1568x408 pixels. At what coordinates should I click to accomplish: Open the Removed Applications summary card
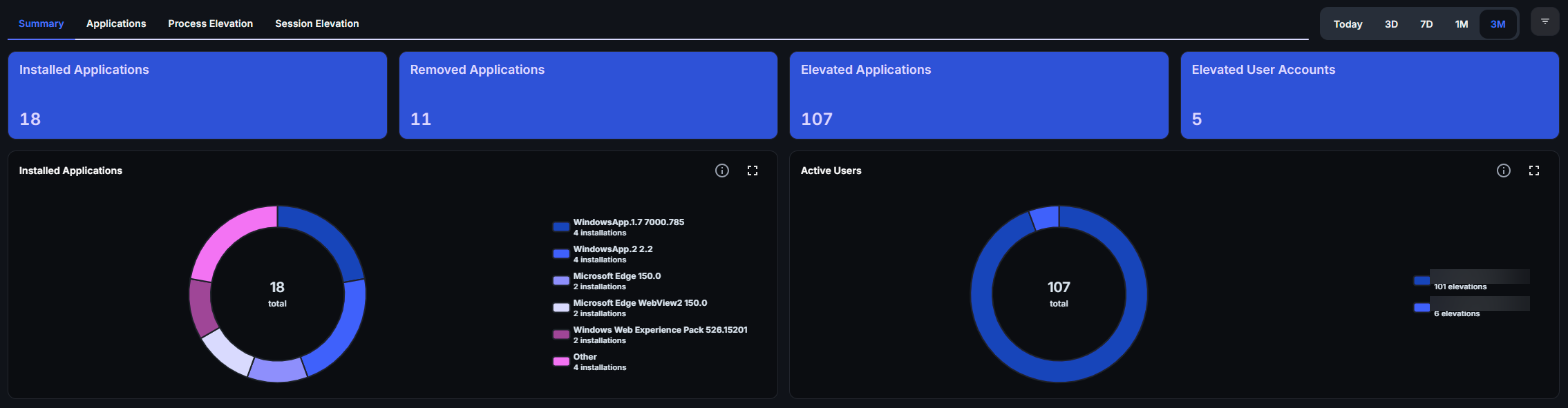pos(588,95)
